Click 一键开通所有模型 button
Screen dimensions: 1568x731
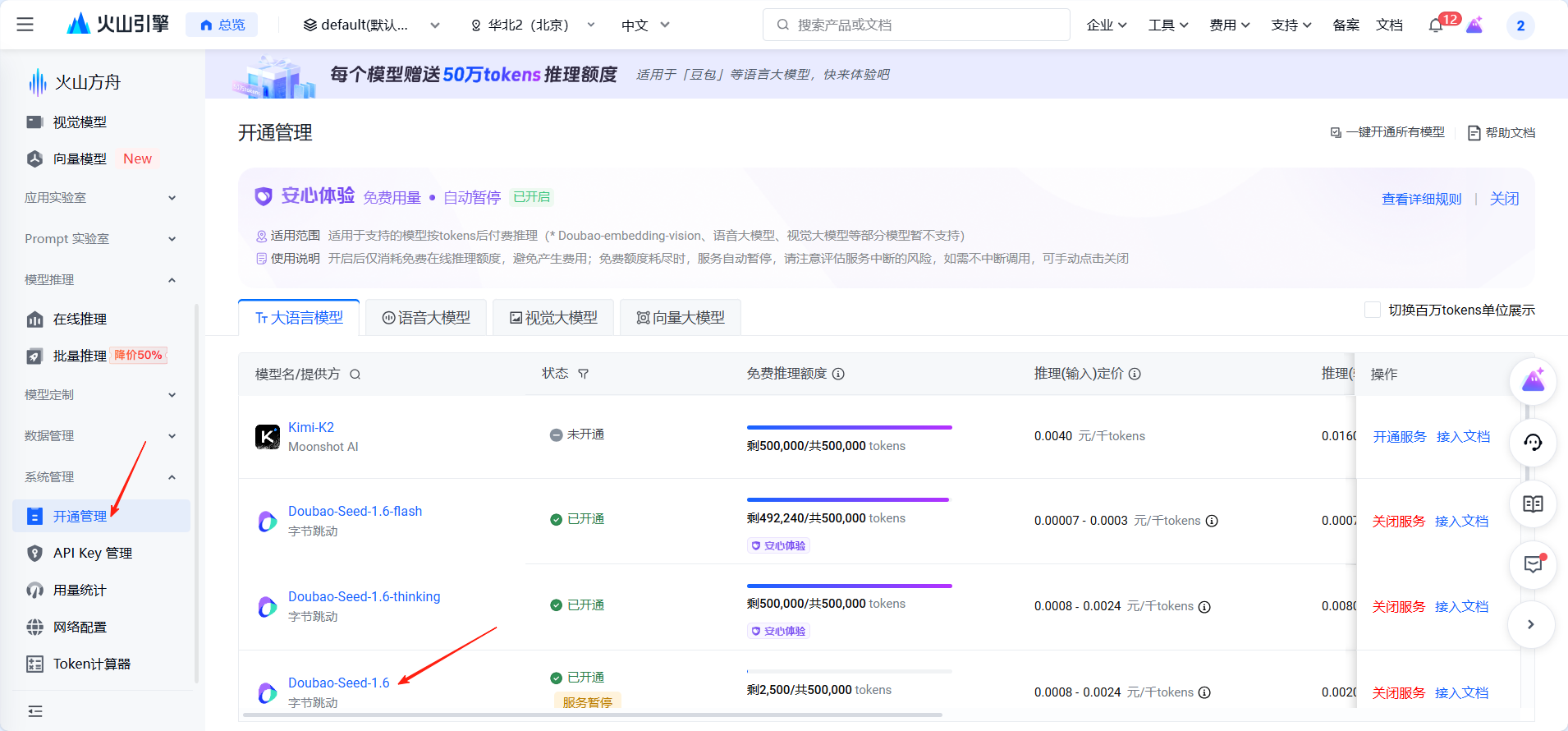(x=1387, y=132)
